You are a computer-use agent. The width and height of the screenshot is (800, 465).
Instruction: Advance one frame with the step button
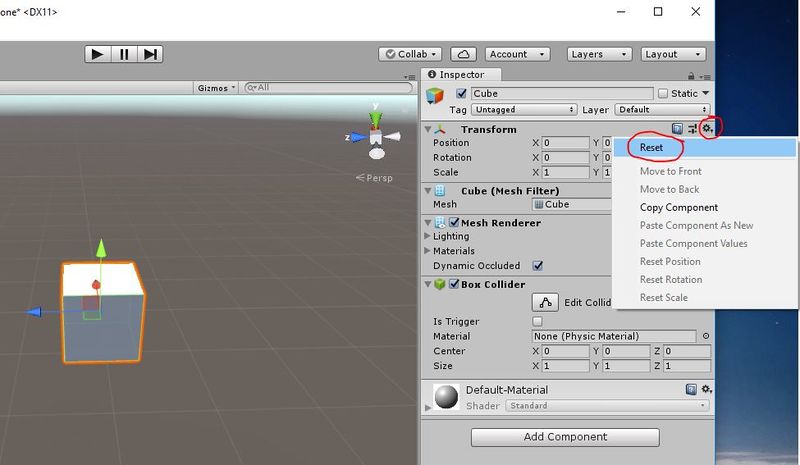point(150,54)
